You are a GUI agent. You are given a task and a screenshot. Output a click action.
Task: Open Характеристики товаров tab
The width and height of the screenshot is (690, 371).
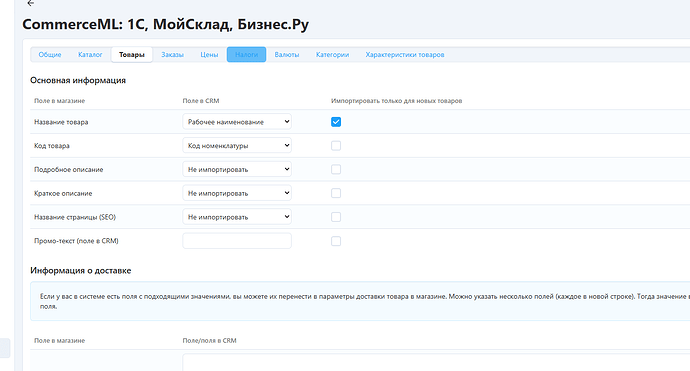pos(405,55)
